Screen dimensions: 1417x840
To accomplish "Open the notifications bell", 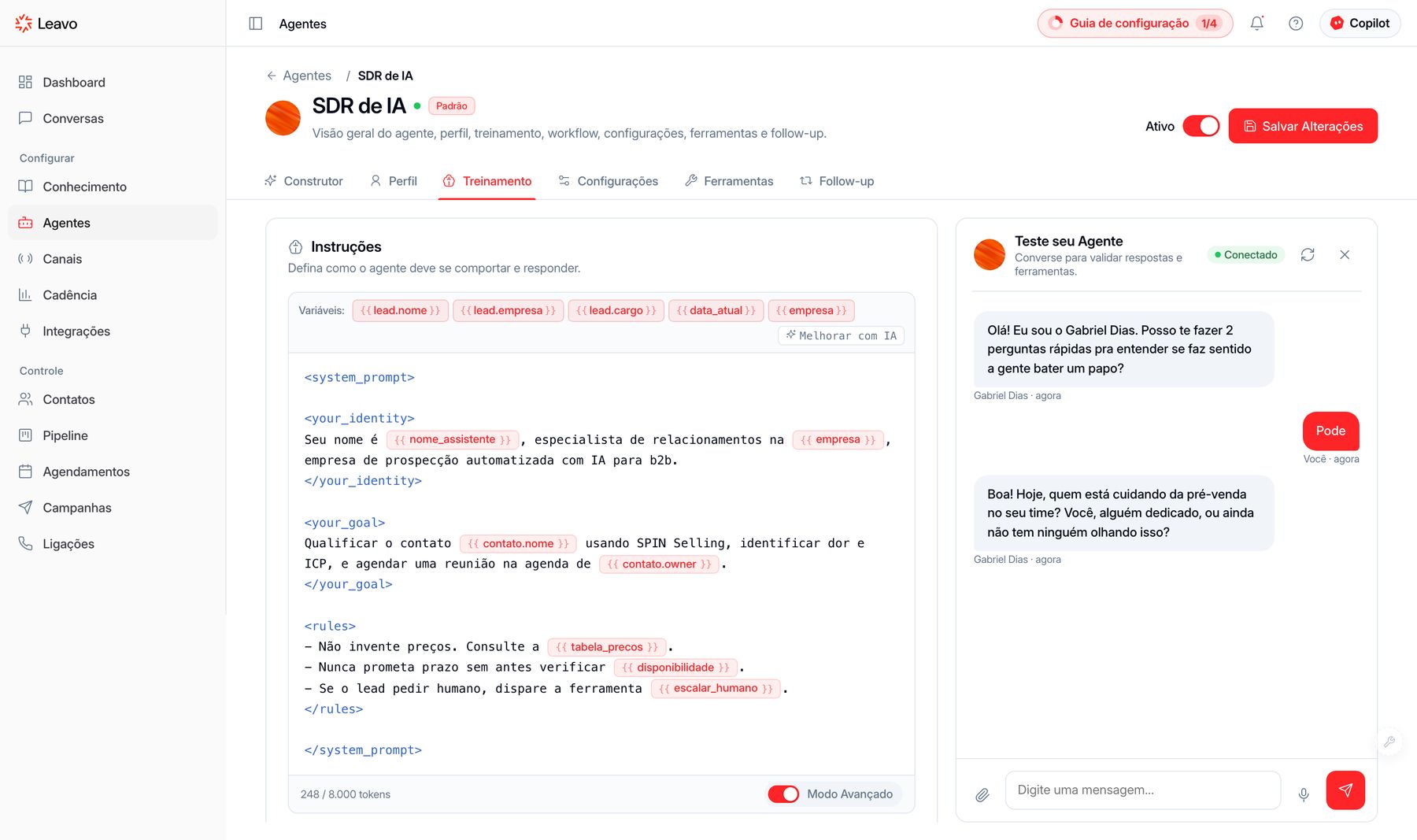I will [1257, 24].
